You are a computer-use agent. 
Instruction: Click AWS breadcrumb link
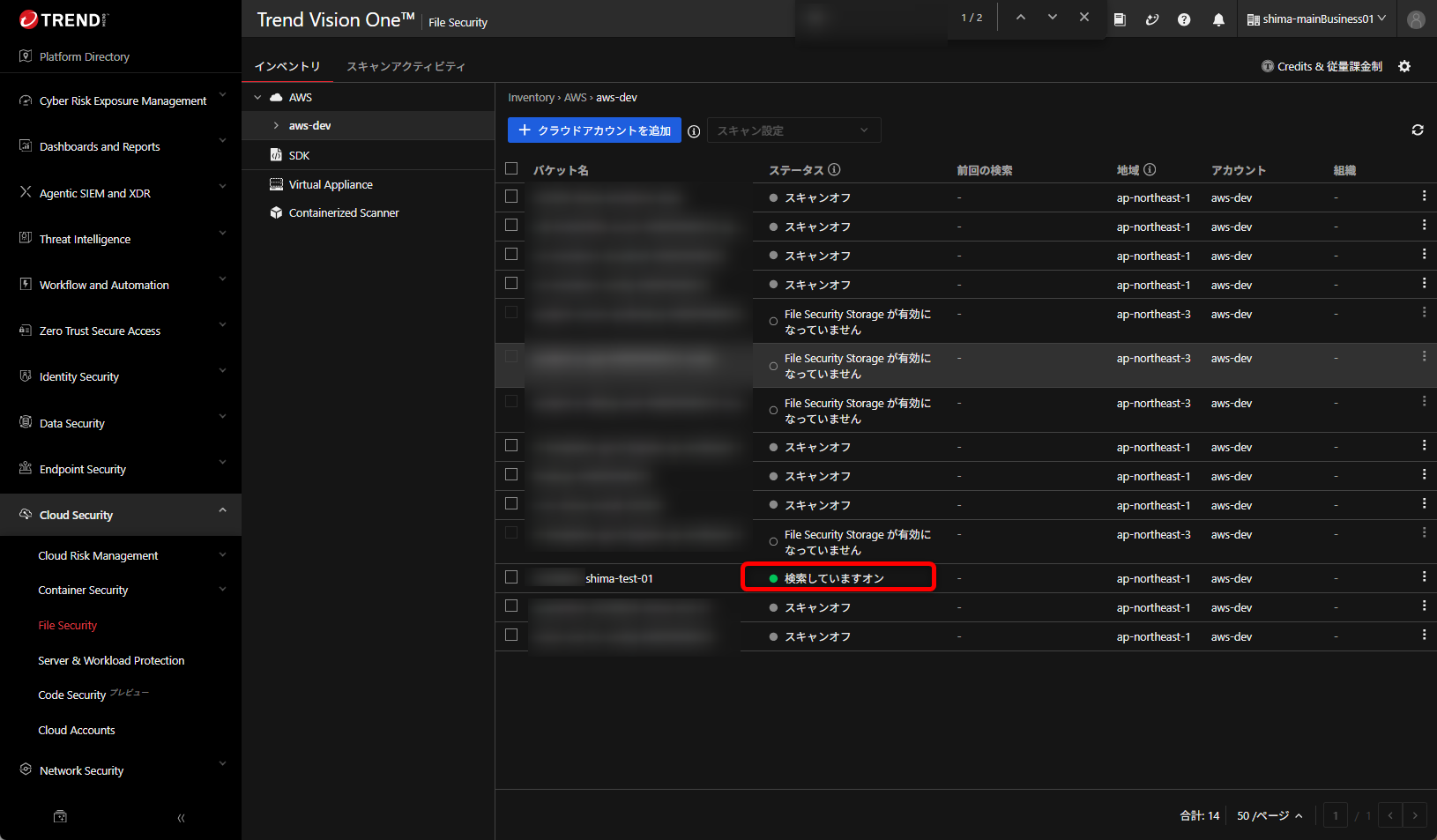[575, 97]
